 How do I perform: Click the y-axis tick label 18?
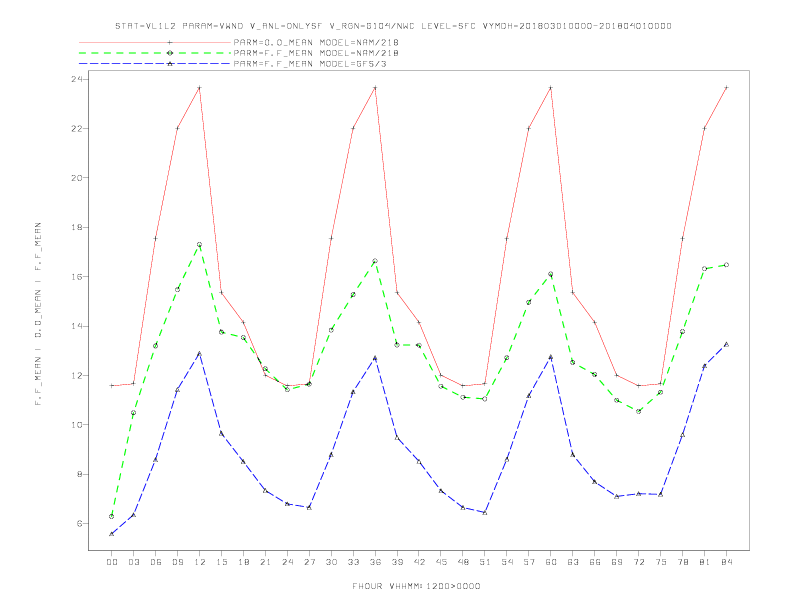click(x=76, y=227)
